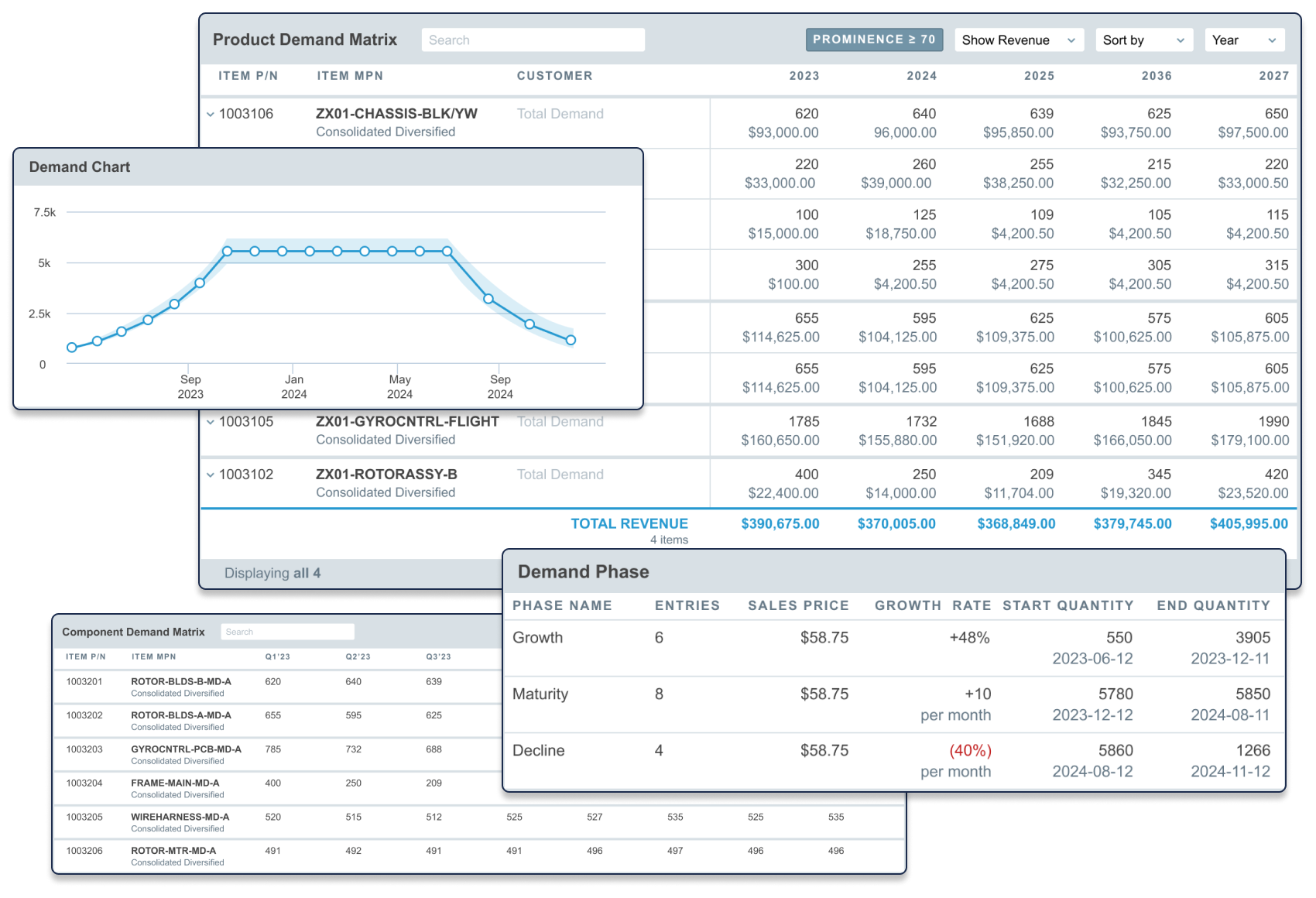Click the Decline phase name
The width and height of the screenshot is (1316, 898).
(x=538, y=751)
